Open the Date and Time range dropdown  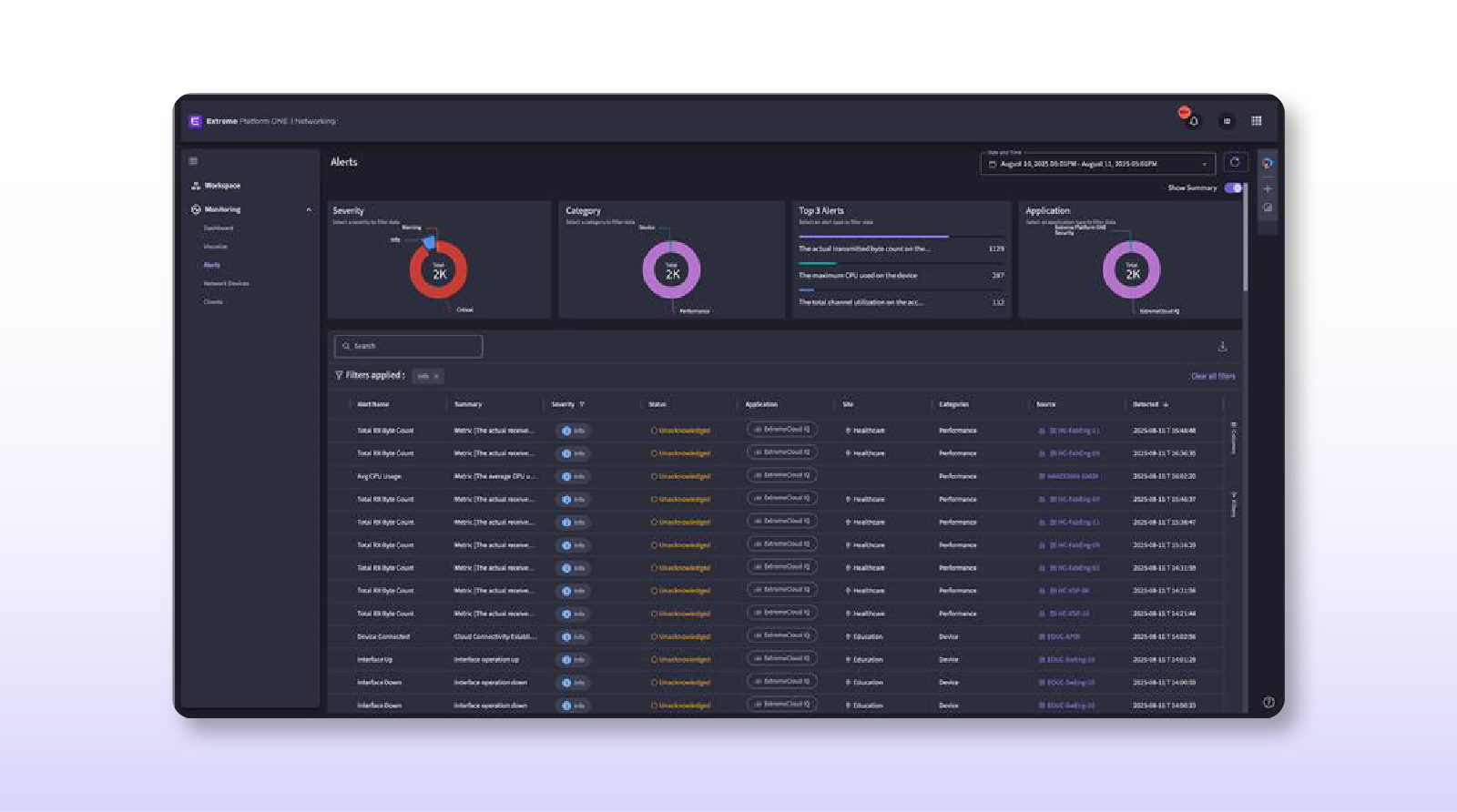(1097, 164)
